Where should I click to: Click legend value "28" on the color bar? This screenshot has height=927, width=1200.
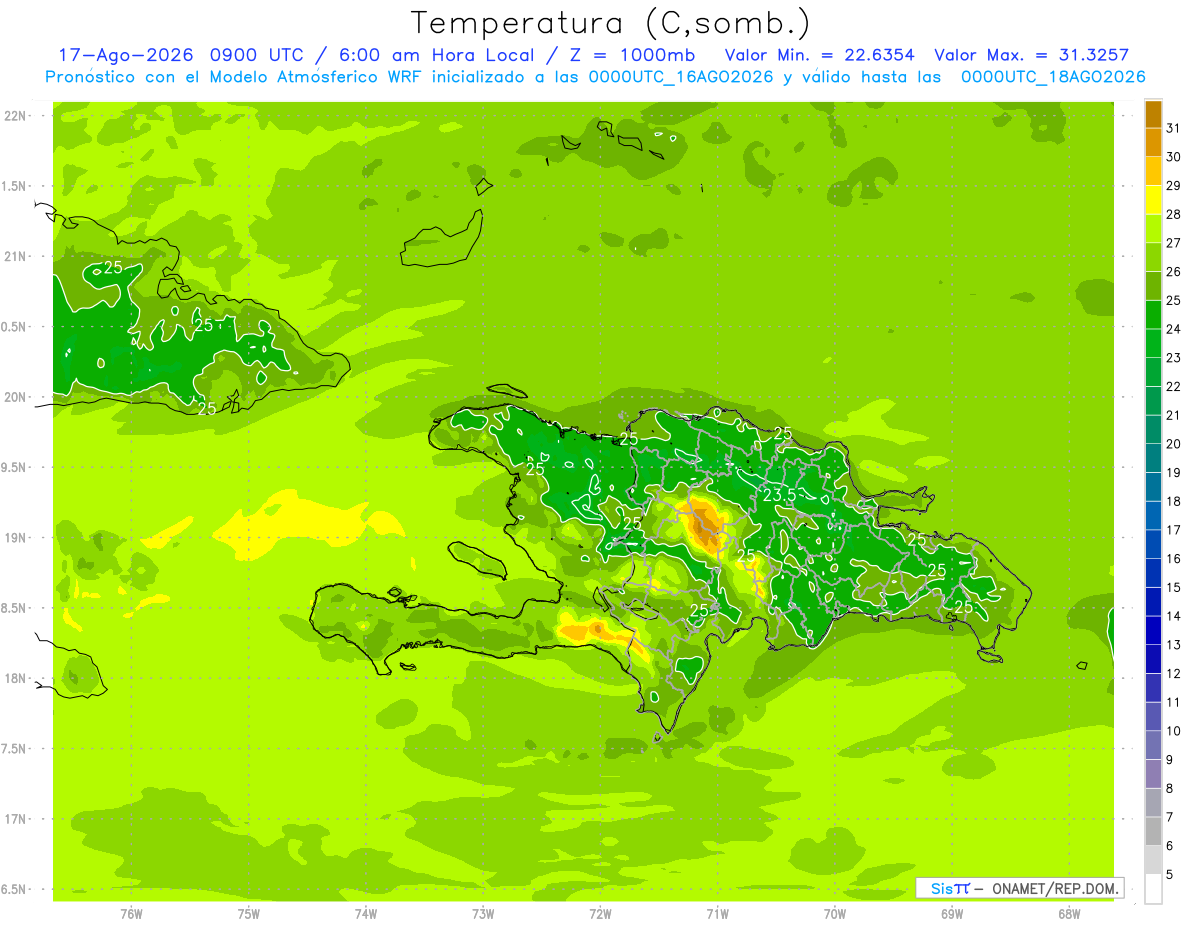pyautogui.click(x=1173, y=214)
